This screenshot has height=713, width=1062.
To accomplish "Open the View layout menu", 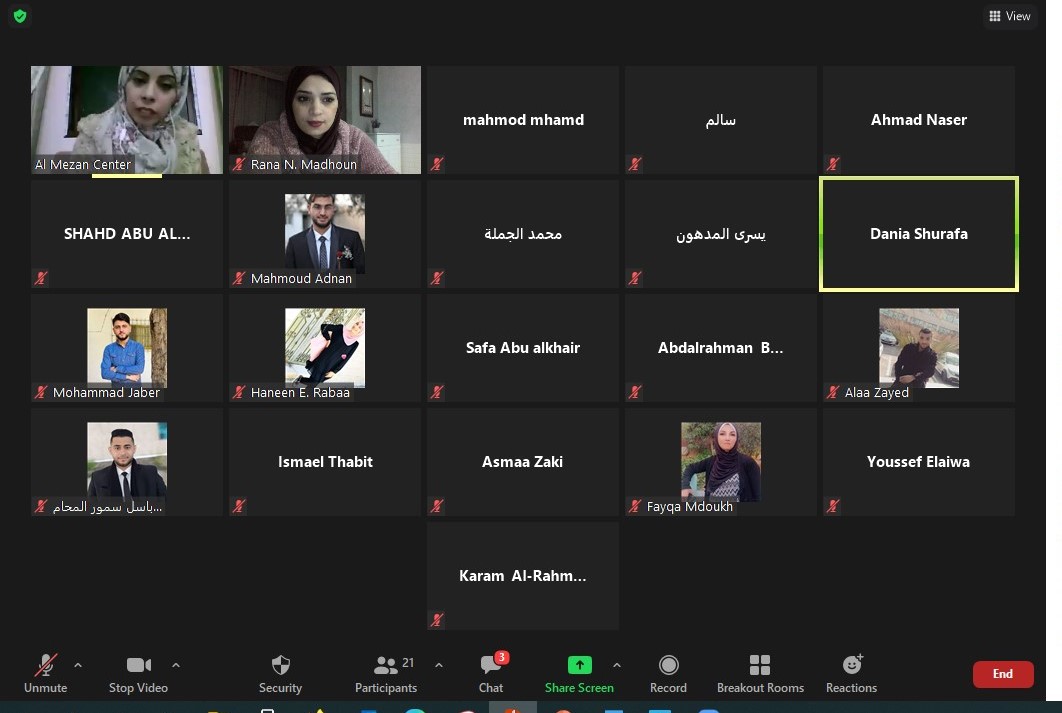I will [x=1009, y=16].
